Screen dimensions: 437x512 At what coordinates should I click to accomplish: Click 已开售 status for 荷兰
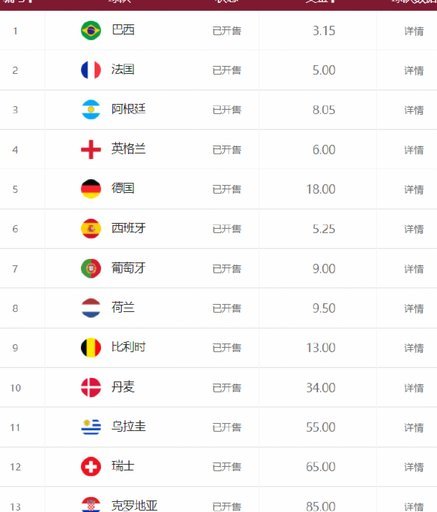tap(227, 308)
